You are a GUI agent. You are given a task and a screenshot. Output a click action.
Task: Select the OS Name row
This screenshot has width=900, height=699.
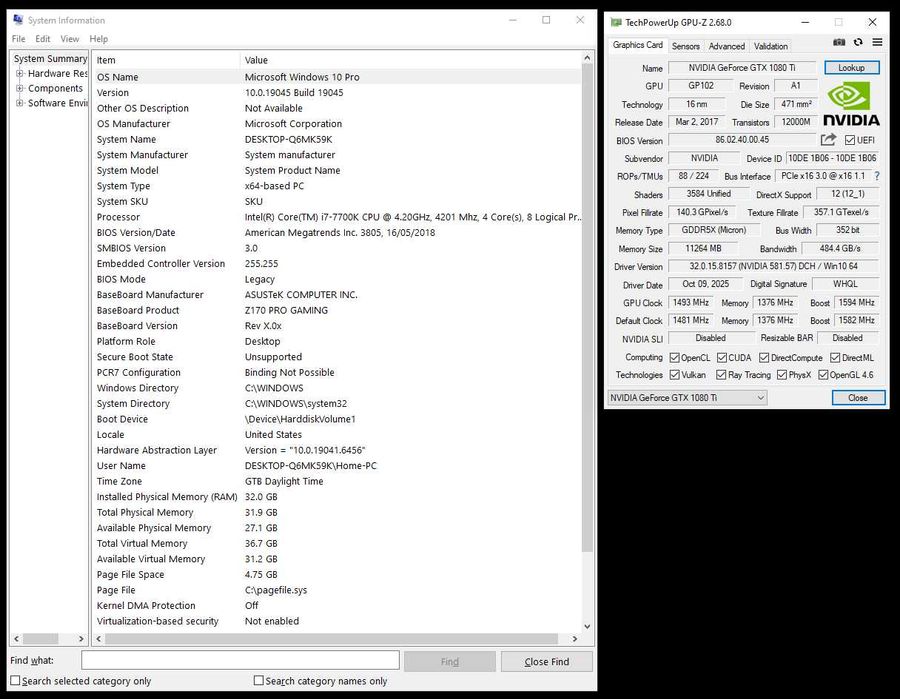[336, 77]
